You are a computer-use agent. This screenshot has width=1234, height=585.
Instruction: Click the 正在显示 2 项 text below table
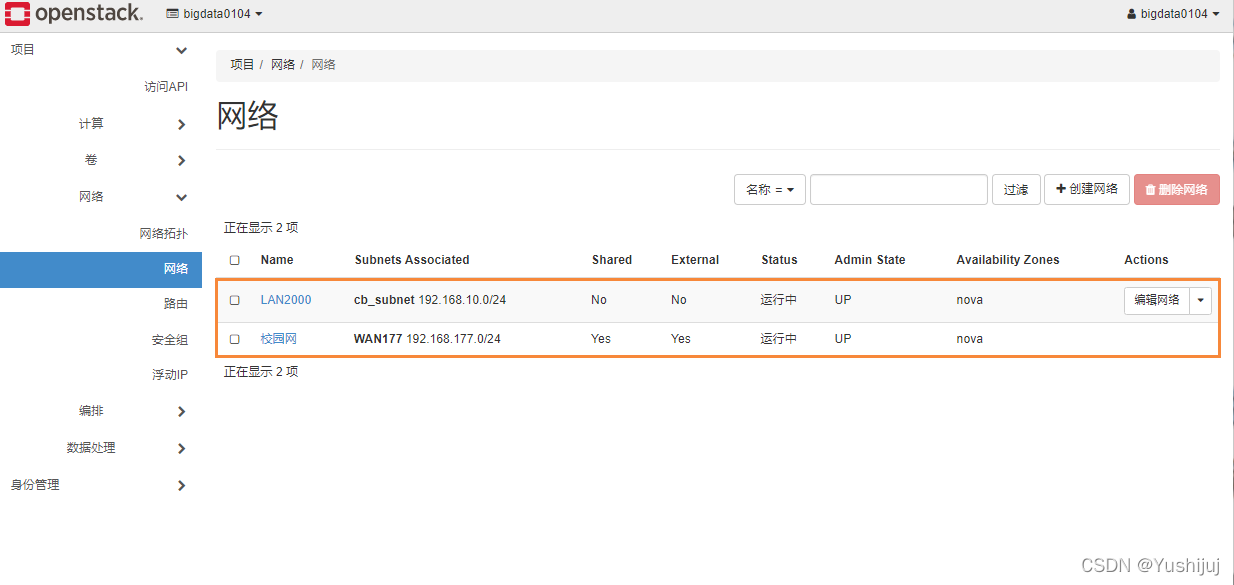pyautogui.click(x=261, y=372)
